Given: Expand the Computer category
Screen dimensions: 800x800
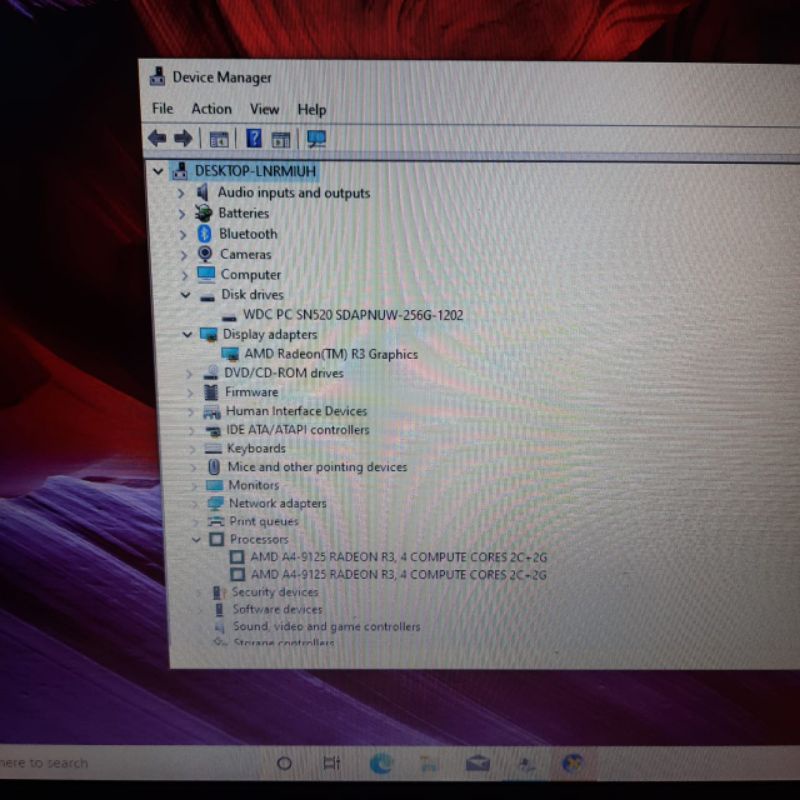Looking at the screenshot, I should (x=185, y=275).
